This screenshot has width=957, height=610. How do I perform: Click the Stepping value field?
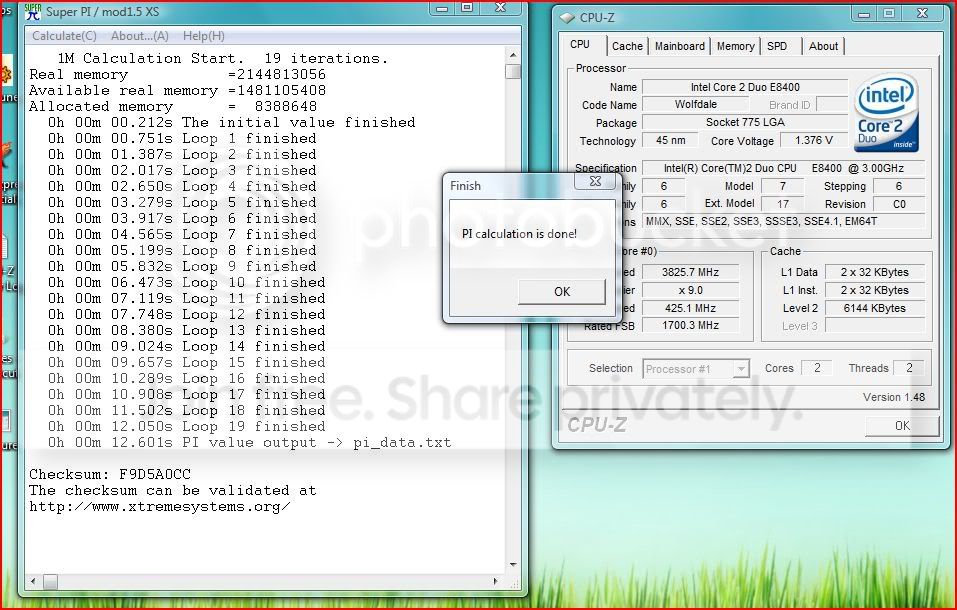point(898,186)
